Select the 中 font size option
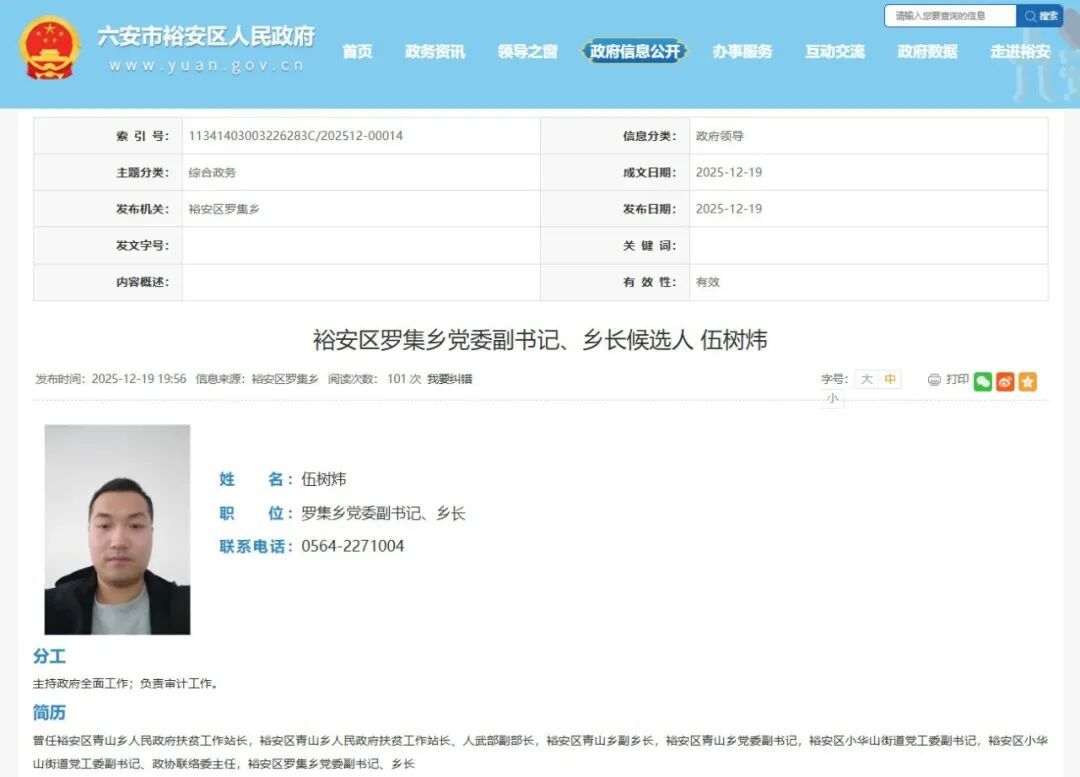Screen dimensions: 1080x777 (x=889, y=379)
